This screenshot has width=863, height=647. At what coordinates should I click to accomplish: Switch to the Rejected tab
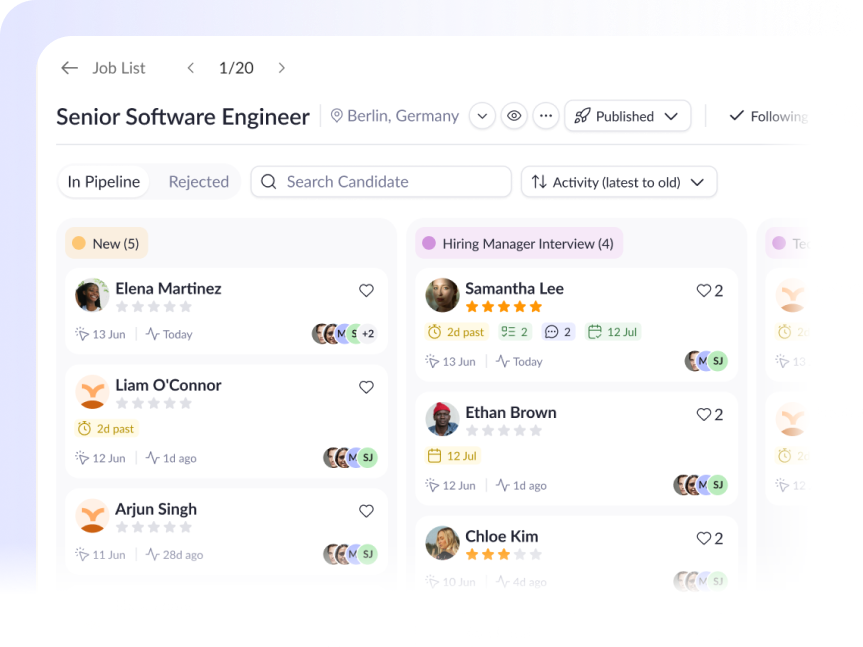199,182
